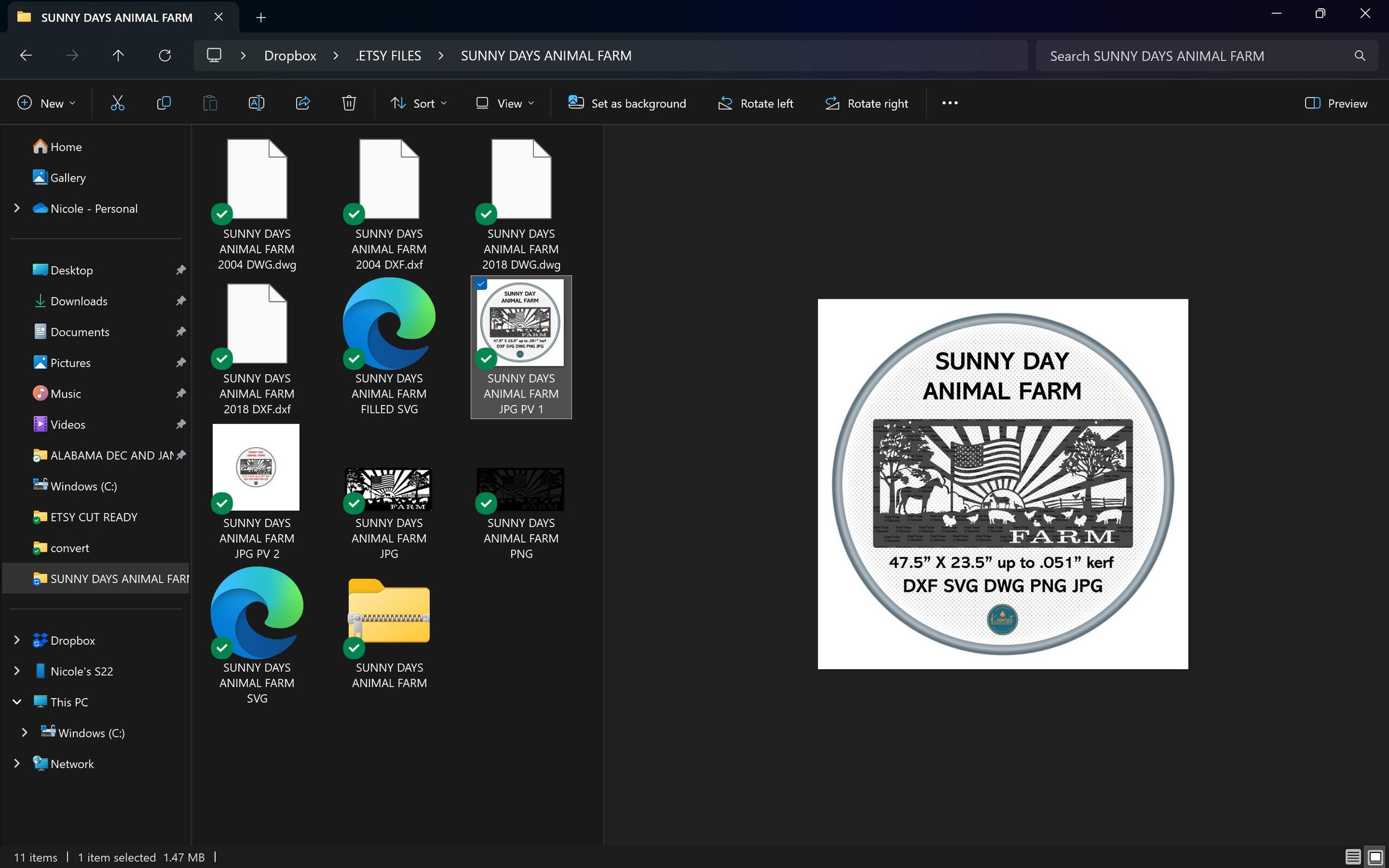Open Gallery in the sidebar
Screen dimensions: 1389x868
(59, 178)
